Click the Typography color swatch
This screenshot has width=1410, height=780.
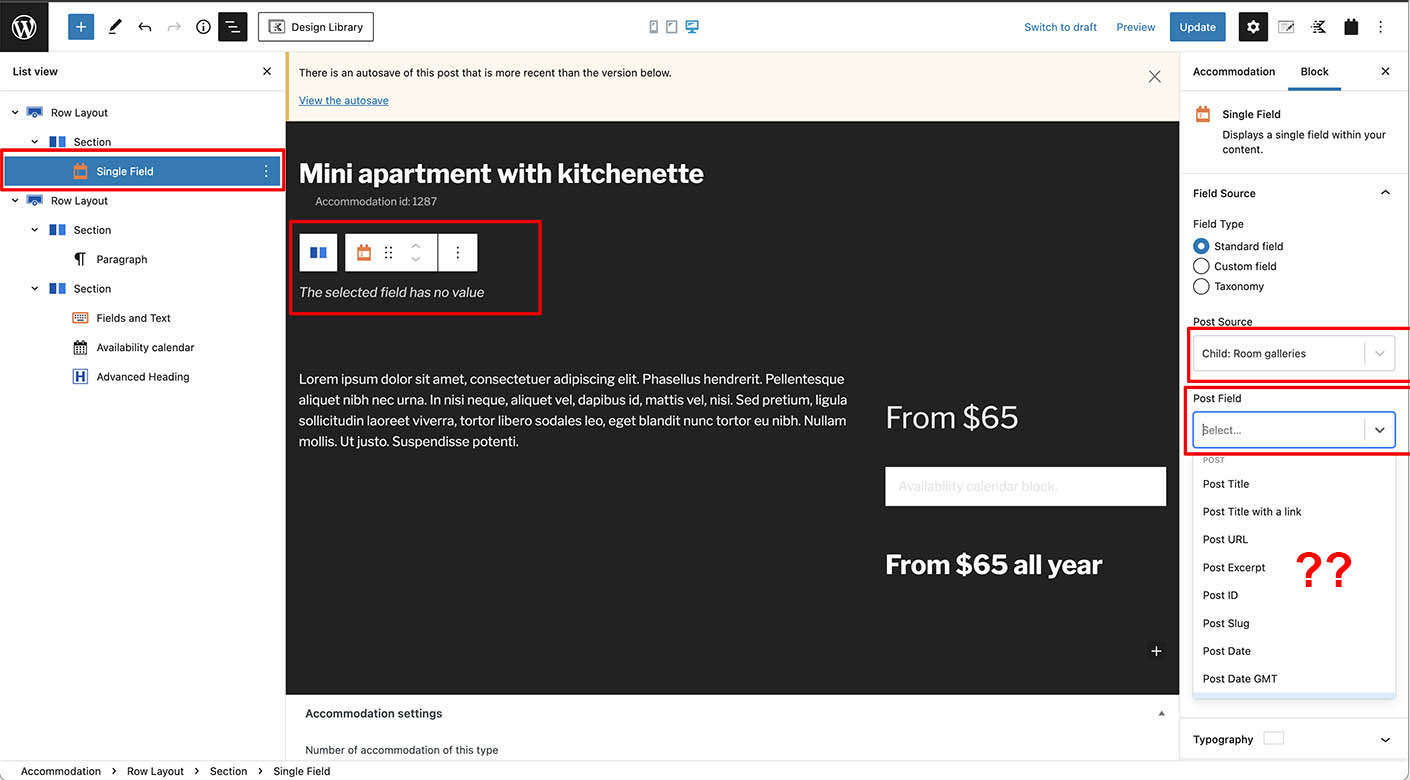pyautogui.click(x=1273, y=739)
